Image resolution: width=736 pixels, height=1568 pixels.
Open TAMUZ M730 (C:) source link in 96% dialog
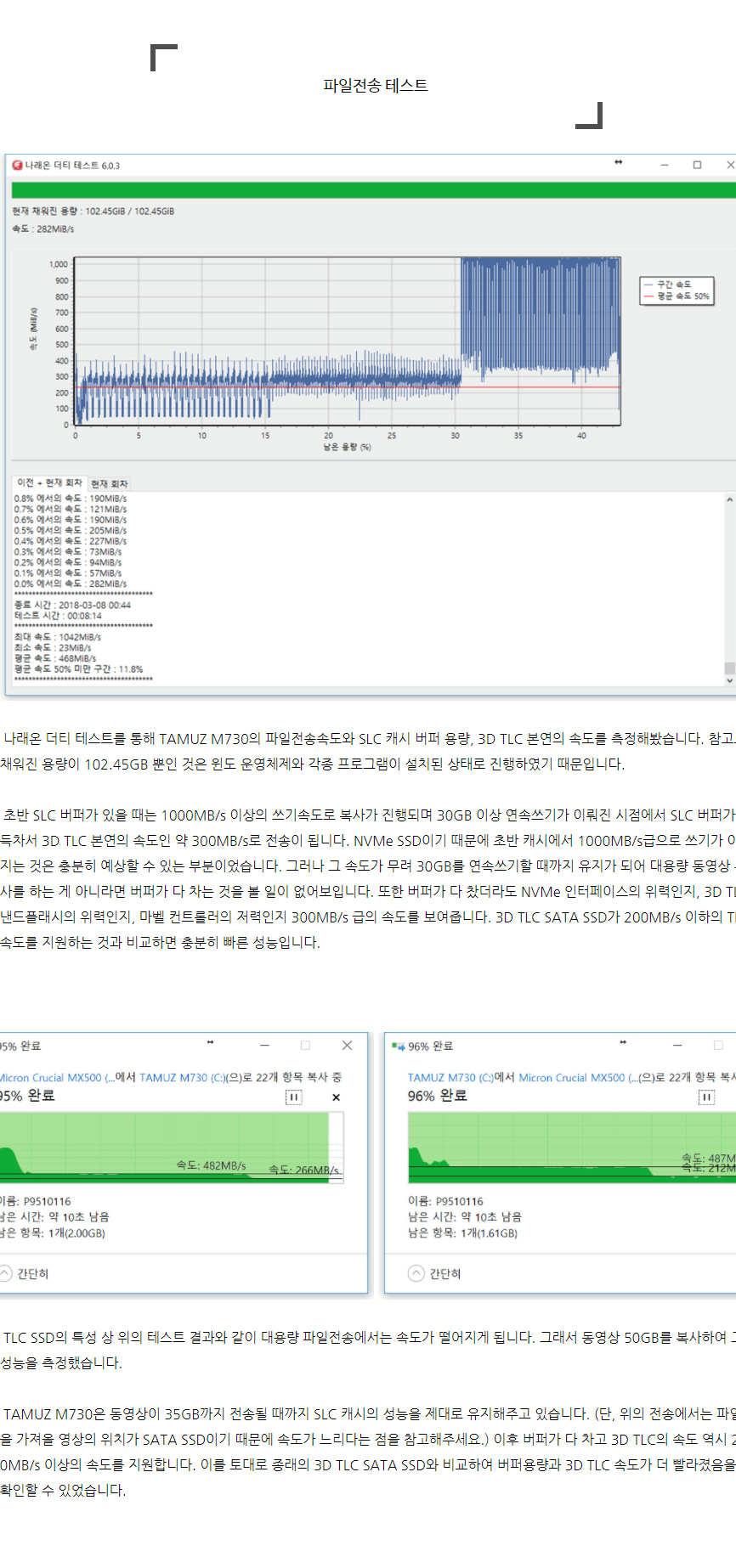coord(450,1077)
